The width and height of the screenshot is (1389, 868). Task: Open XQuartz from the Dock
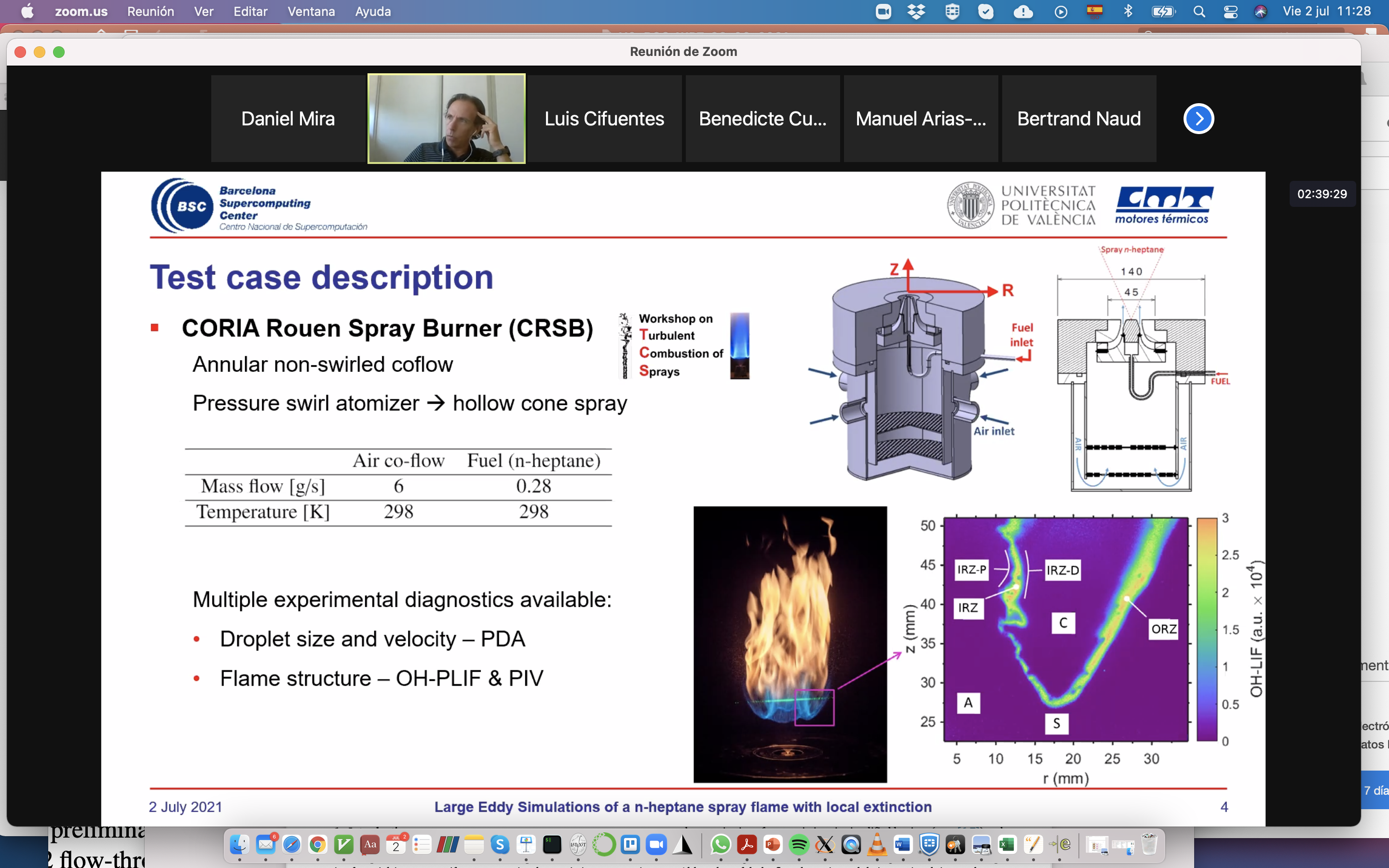(825, 844)
